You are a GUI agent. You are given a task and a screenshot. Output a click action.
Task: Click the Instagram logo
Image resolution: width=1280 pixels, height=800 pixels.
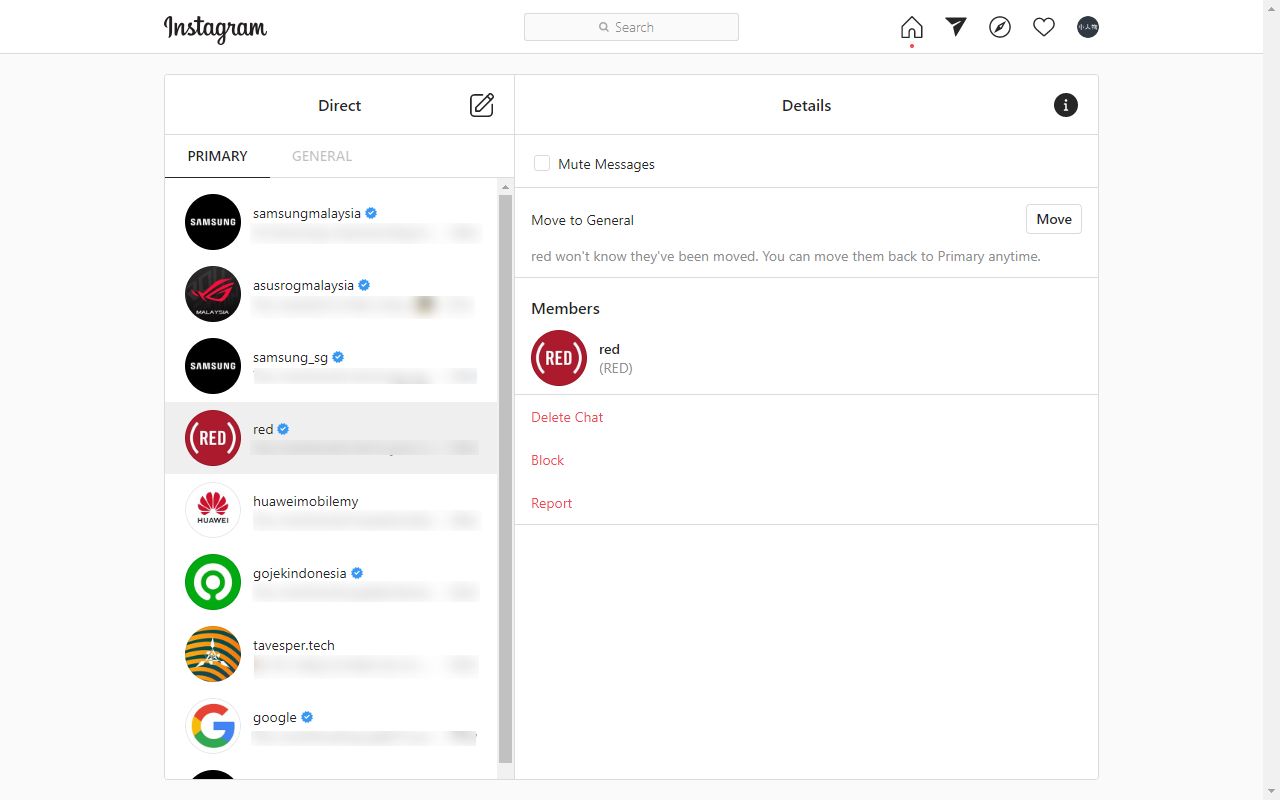(x=215, y=29)
